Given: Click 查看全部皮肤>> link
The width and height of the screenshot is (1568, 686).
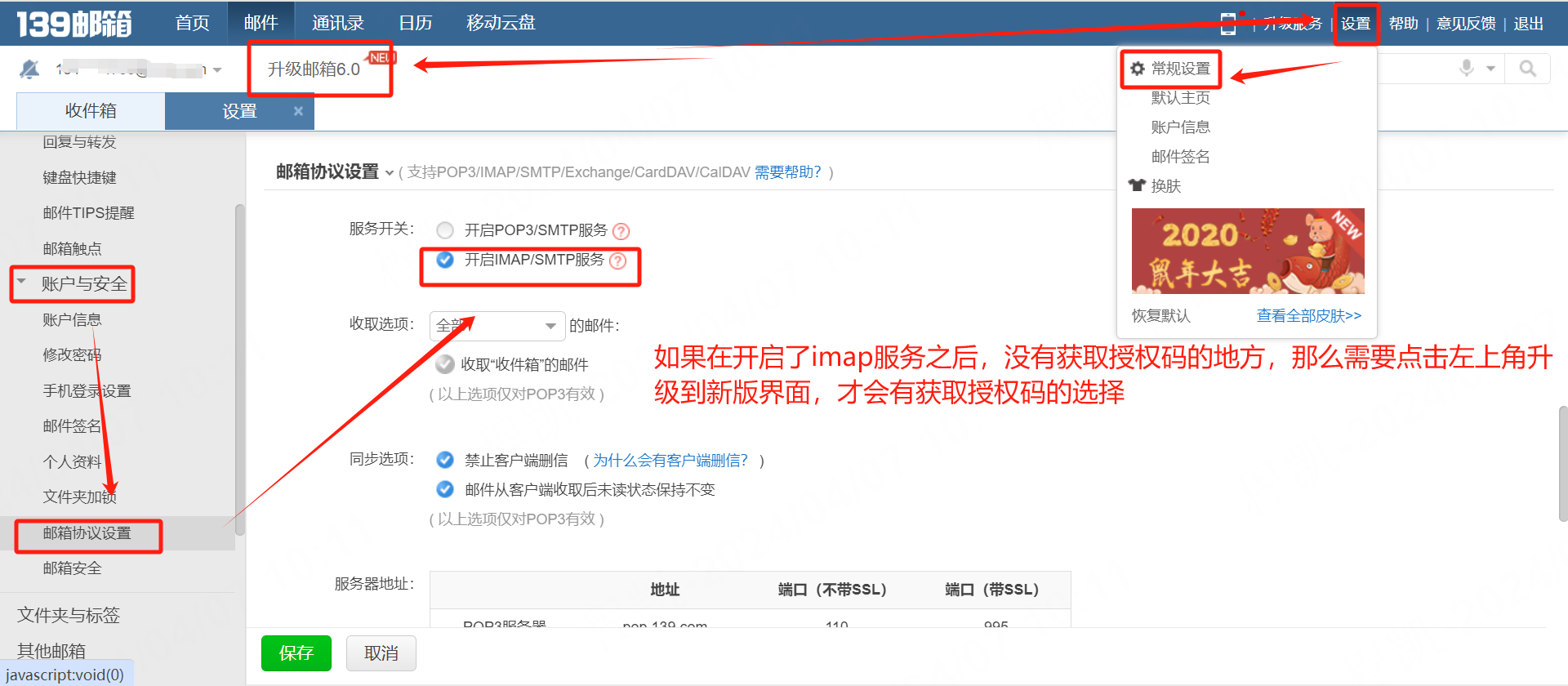Looking at the screenshot, I should 1309,316.
